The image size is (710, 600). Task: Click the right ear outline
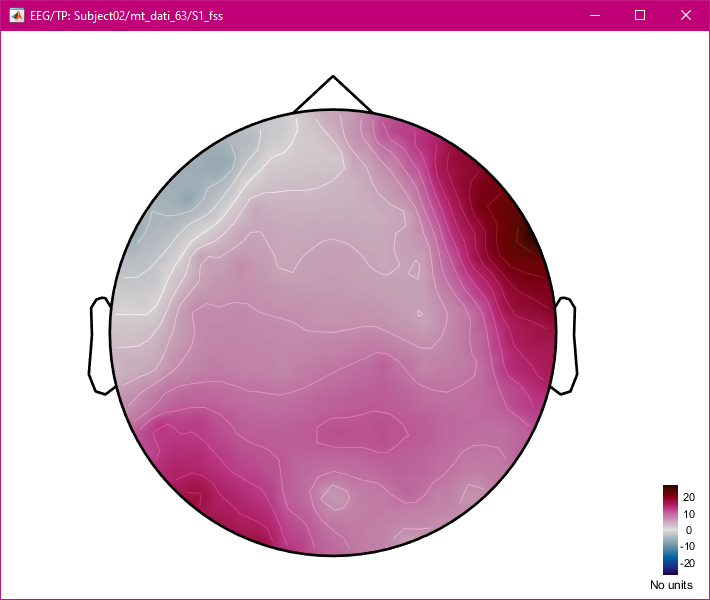[564, 346]
